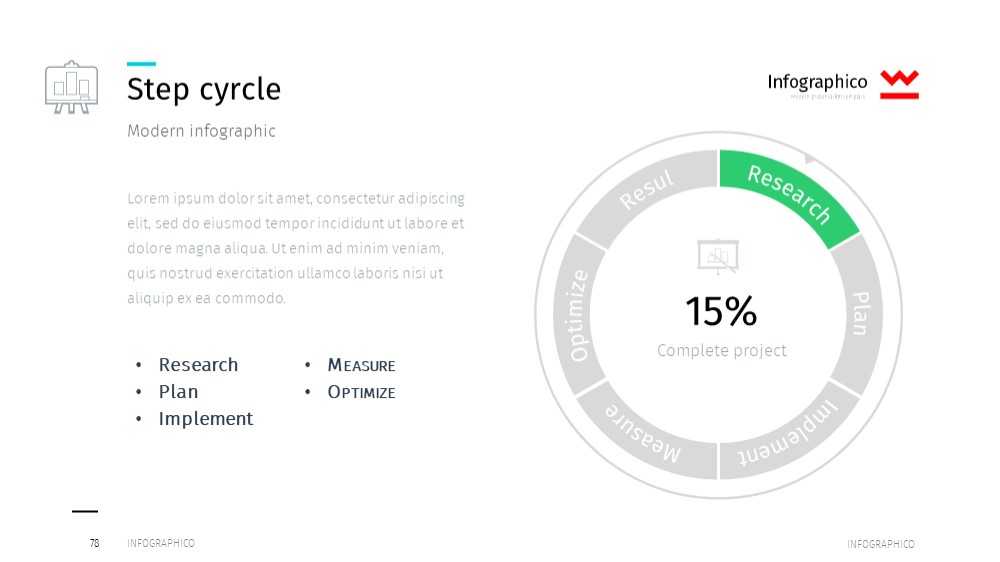Screen dimensions: 1000x562
Task: Select the slide number 78
Action: 94,544
